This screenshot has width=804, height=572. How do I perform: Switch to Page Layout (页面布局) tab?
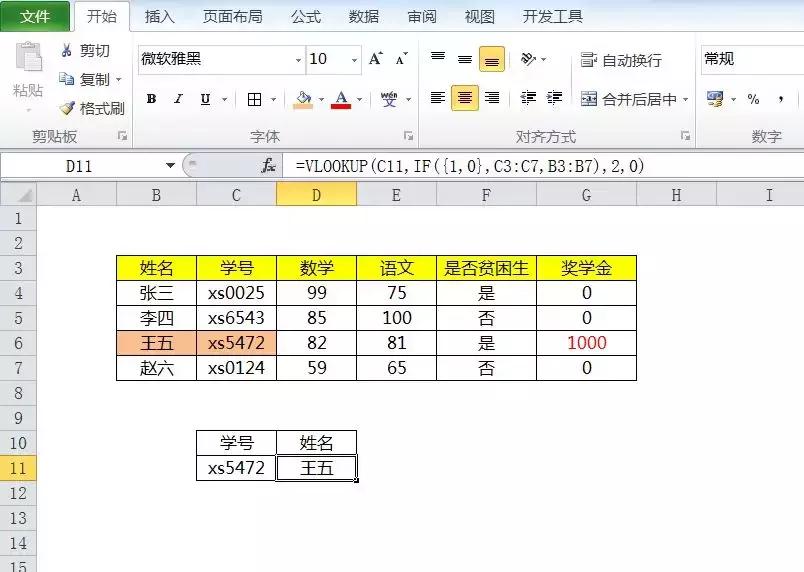(x=232, y=16)
